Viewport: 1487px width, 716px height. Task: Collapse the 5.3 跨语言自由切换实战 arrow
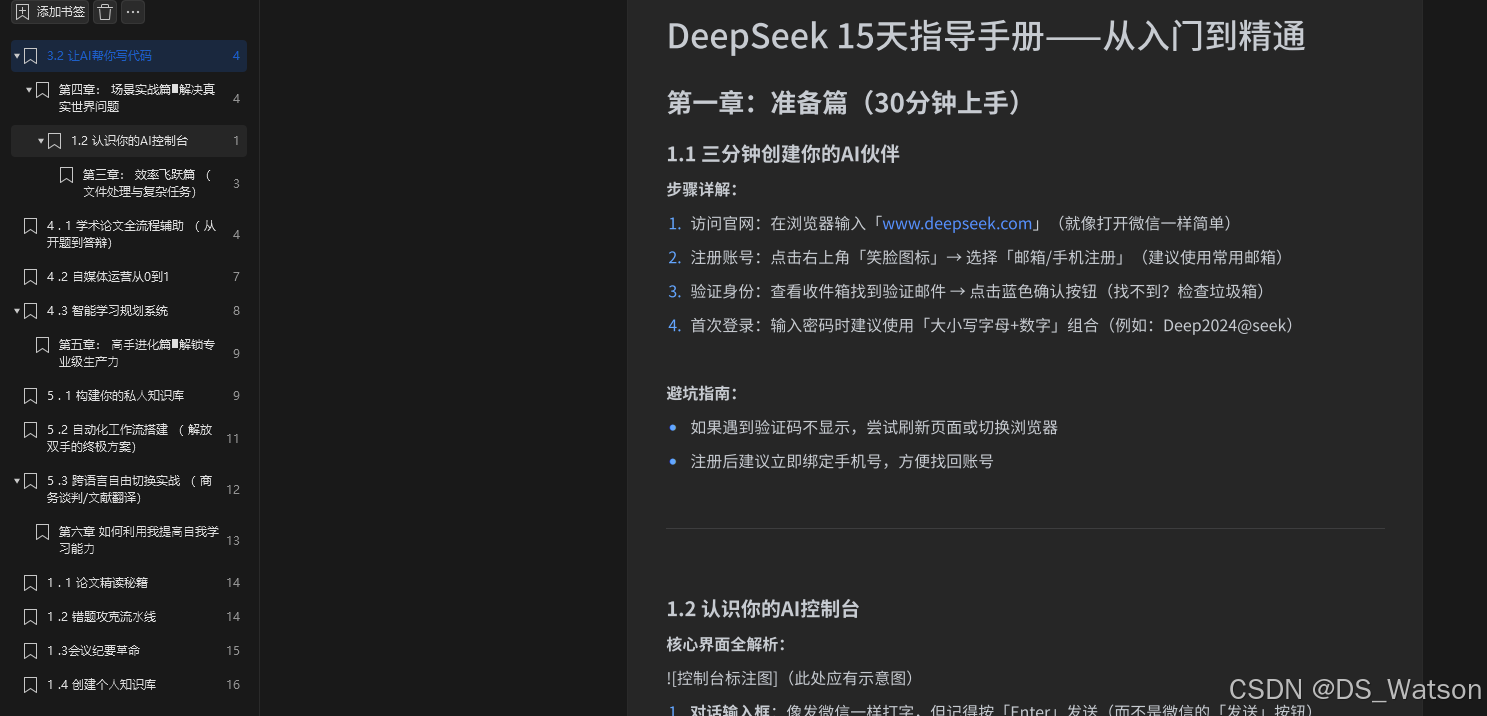[17, 481]
